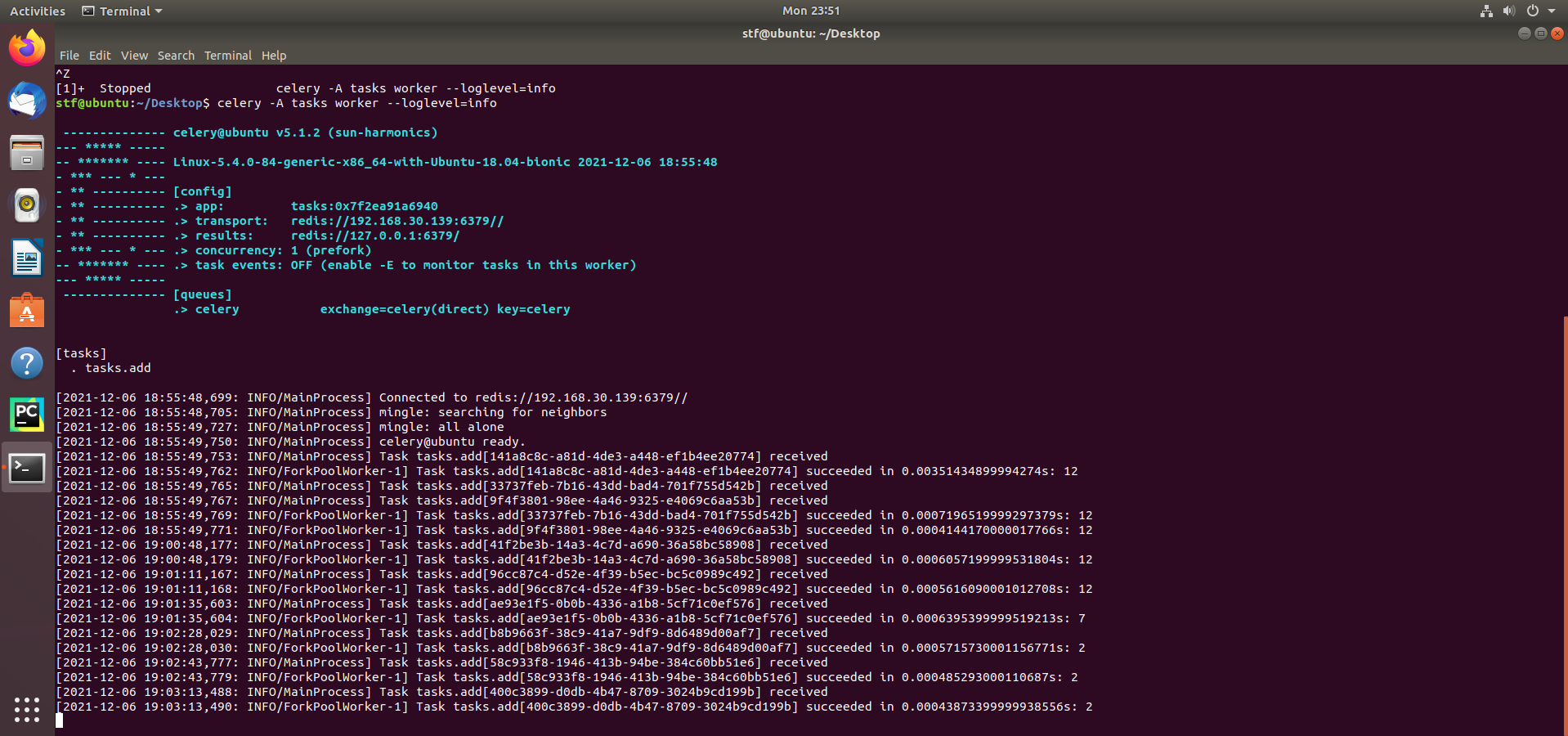Click task ID 141a8c8c received log line
Screen dimensions: 1568x736
[441, 456]
